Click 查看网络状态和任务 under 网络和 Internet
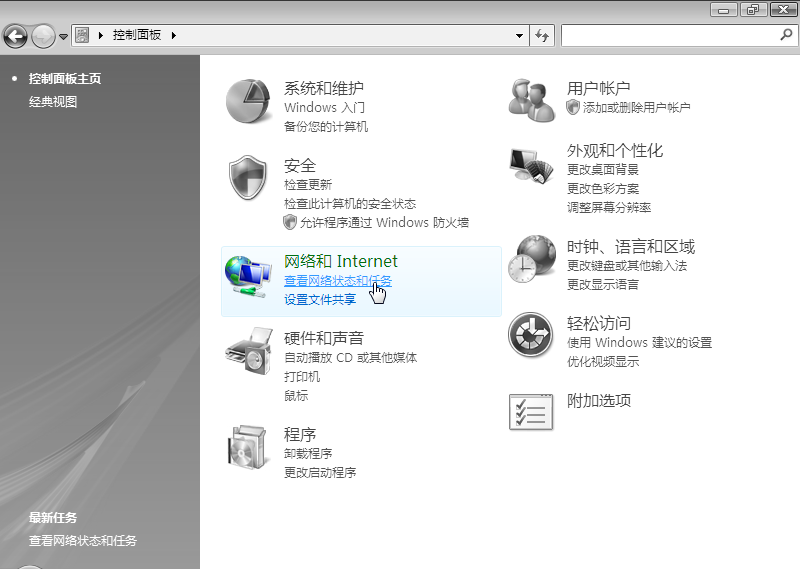800x569 pixels. (338, 281)
